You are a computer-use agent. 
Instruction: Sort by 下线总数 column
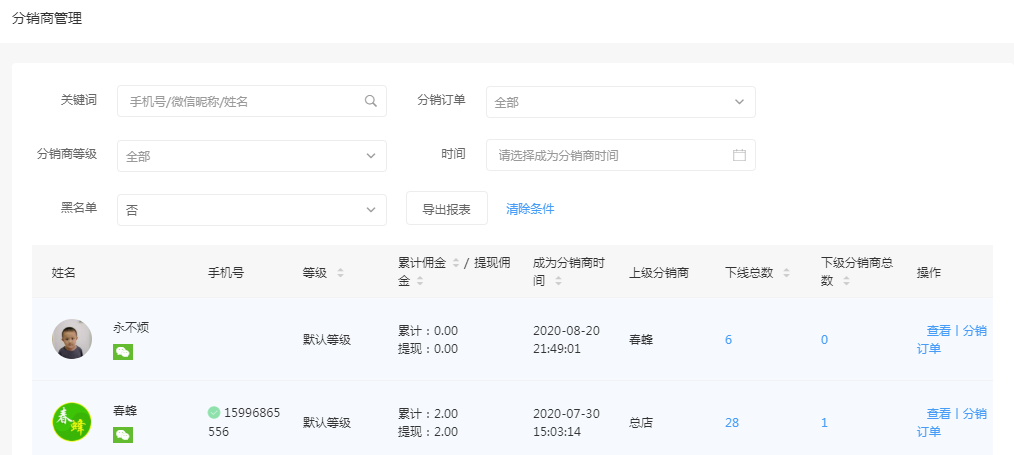point(786,273)
